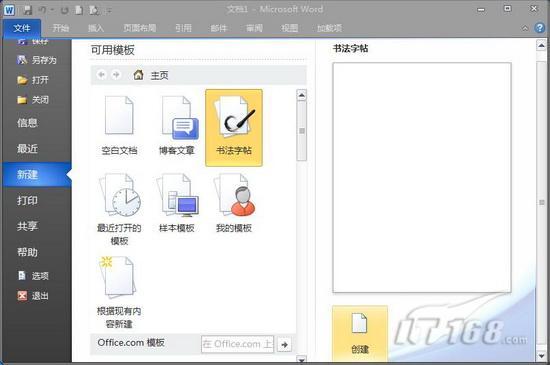
Task: Choose New from existing (根据现有内容新建)
Action: [x=119, y=292]
